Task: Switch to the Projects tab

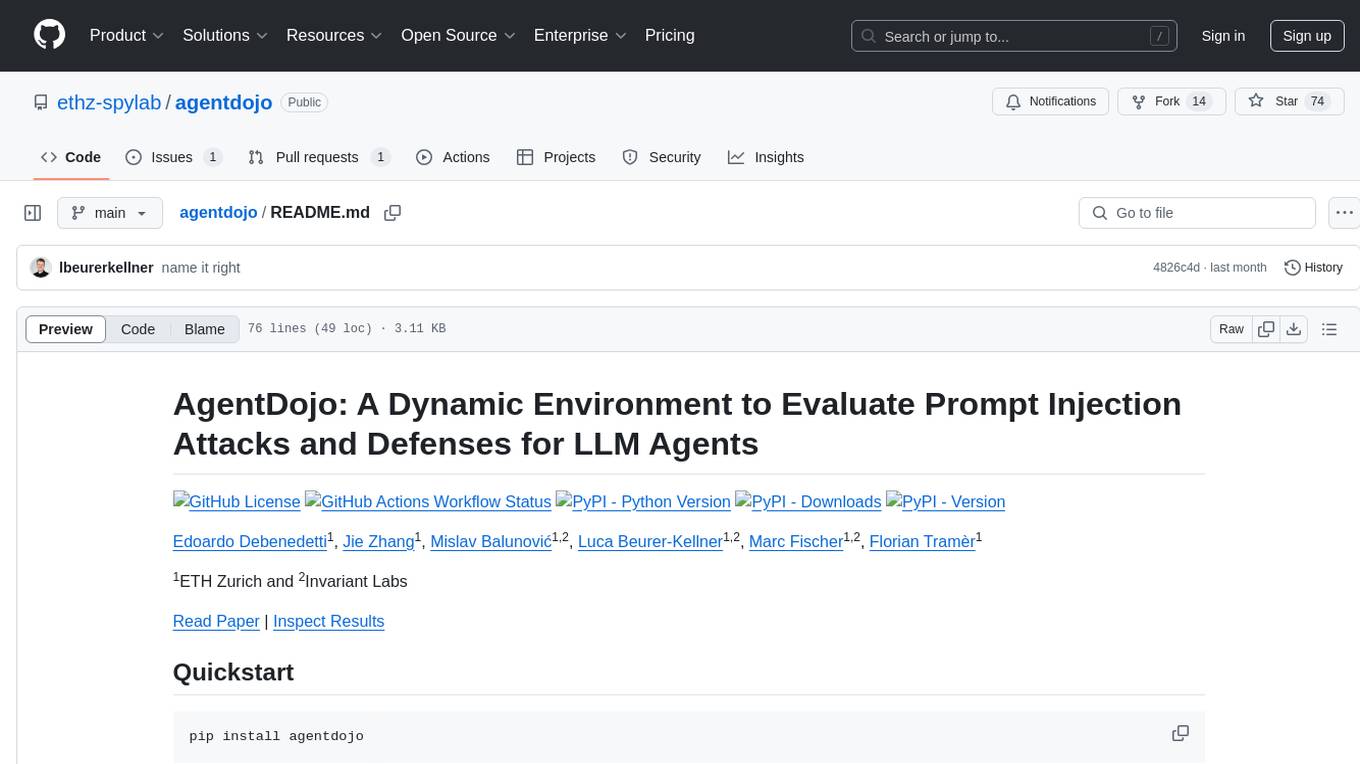Action: pos(556,157)
